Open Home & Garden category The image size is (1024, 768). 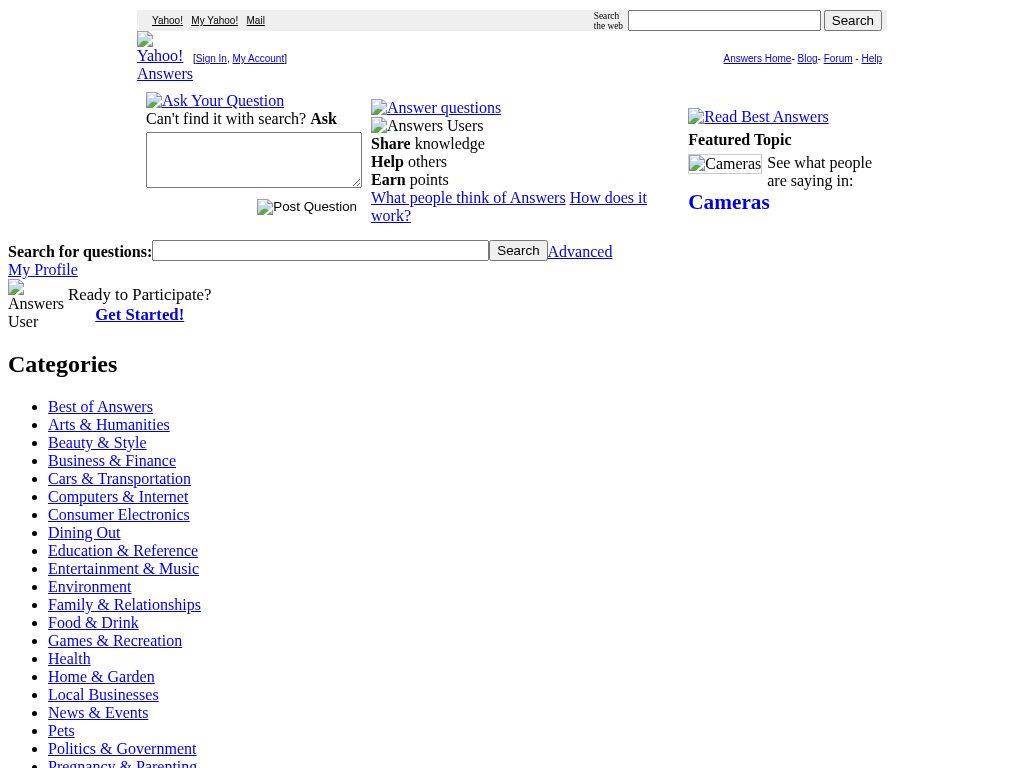tap(101, 677)
